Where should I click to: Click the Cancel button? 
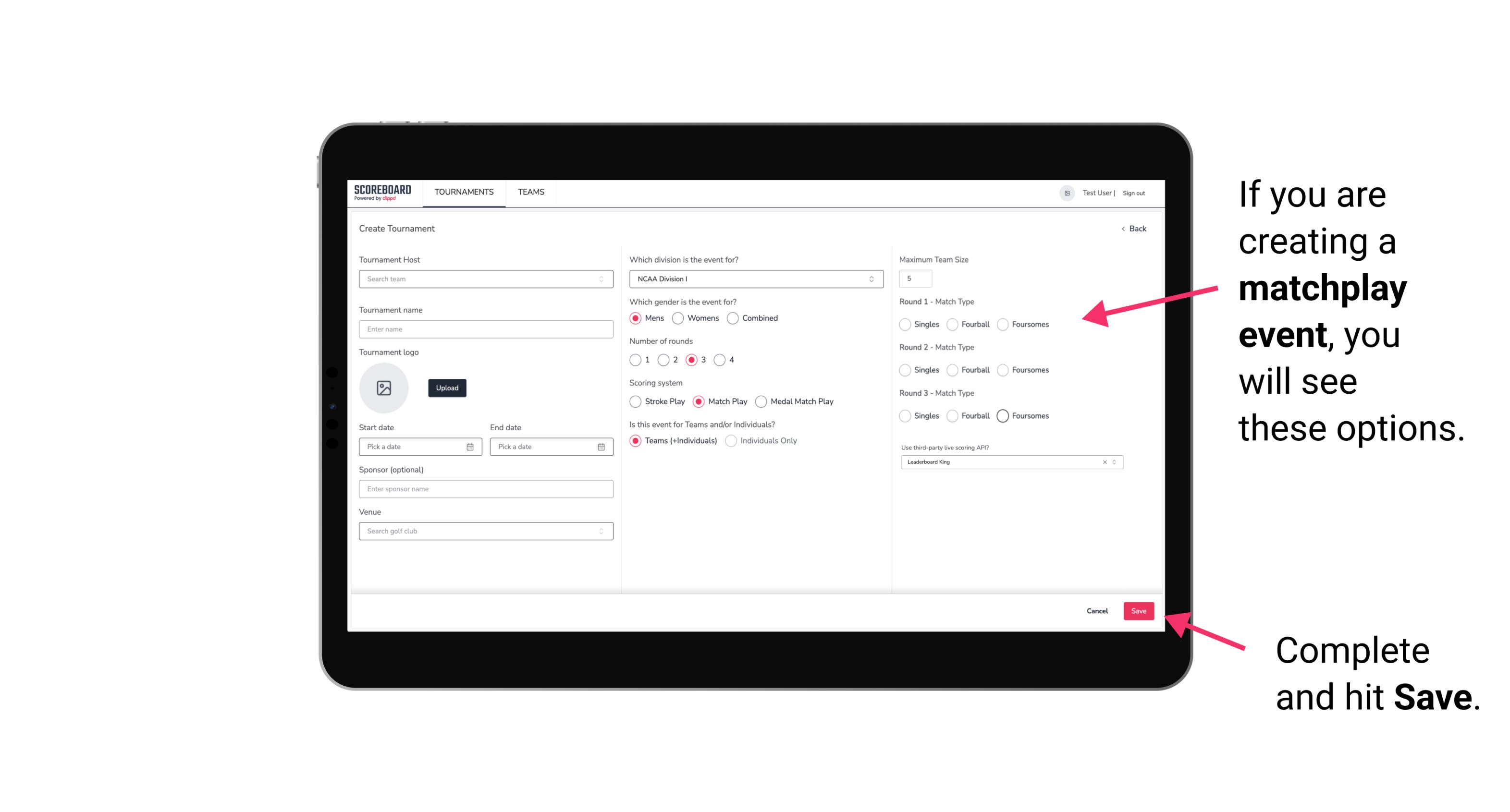tap(1097, 610)
